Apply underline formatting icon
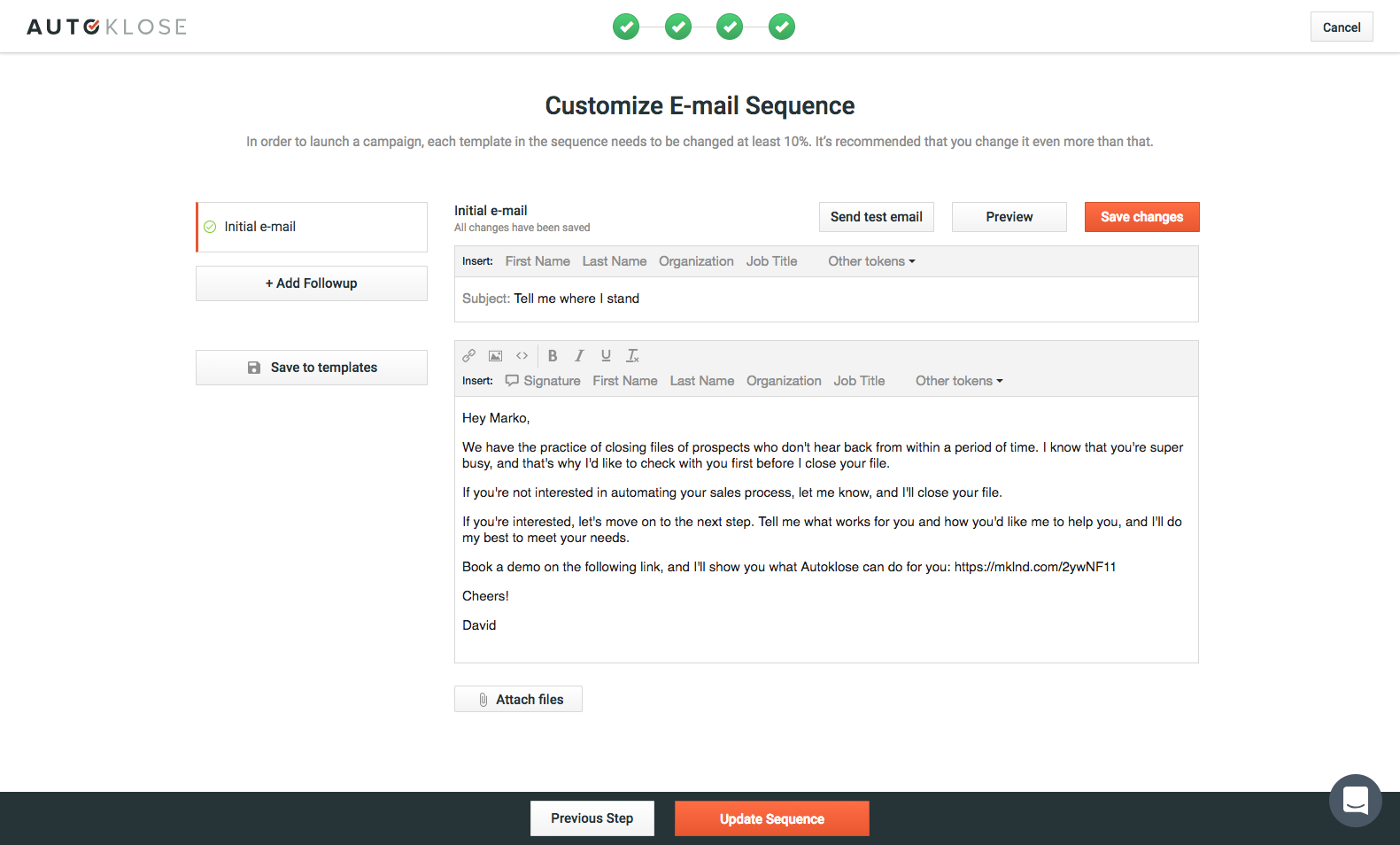Image resolution: width=1400 pixels, height=845 pixels. [x=606, y=355]
